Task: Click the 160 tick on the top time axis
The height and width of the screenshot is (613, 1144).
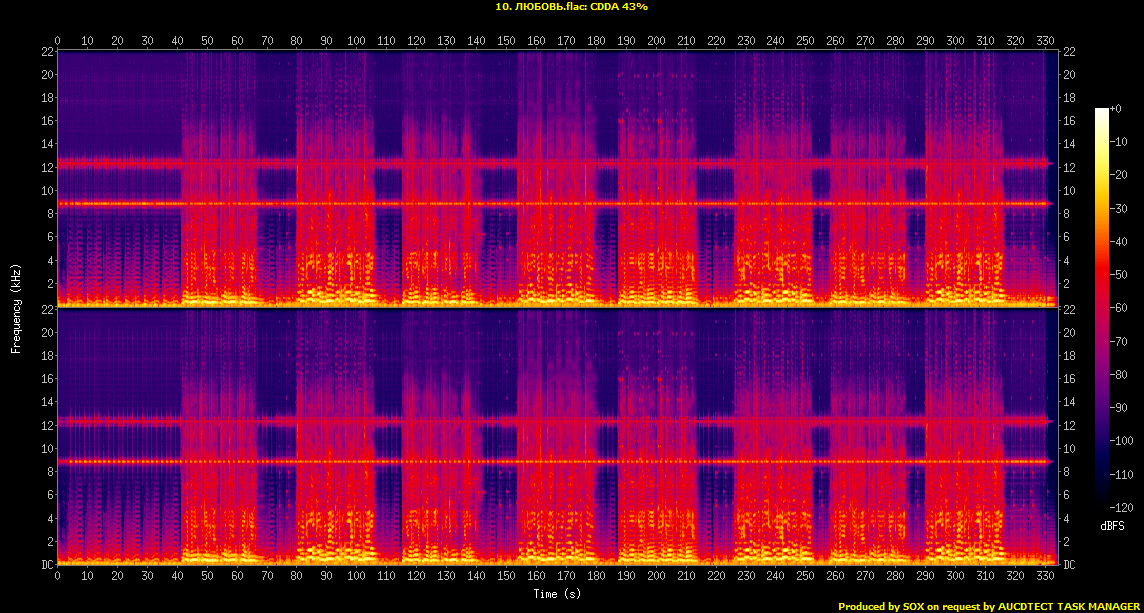Action: pos(536,41)
